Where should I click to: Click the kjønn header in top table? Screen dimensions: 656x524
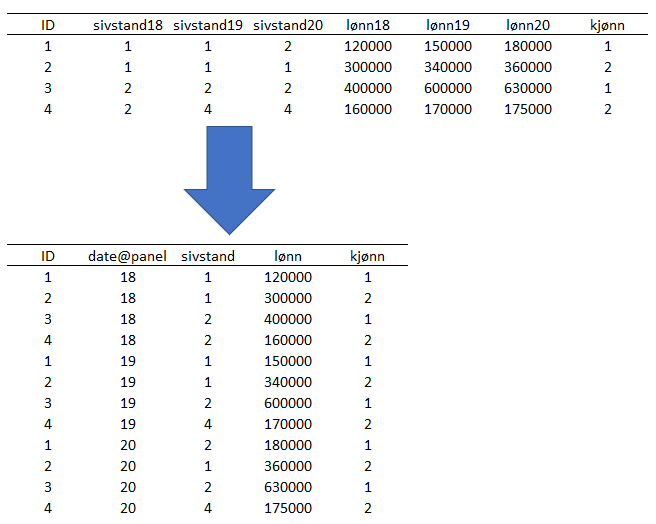click(x=607, y=25)
